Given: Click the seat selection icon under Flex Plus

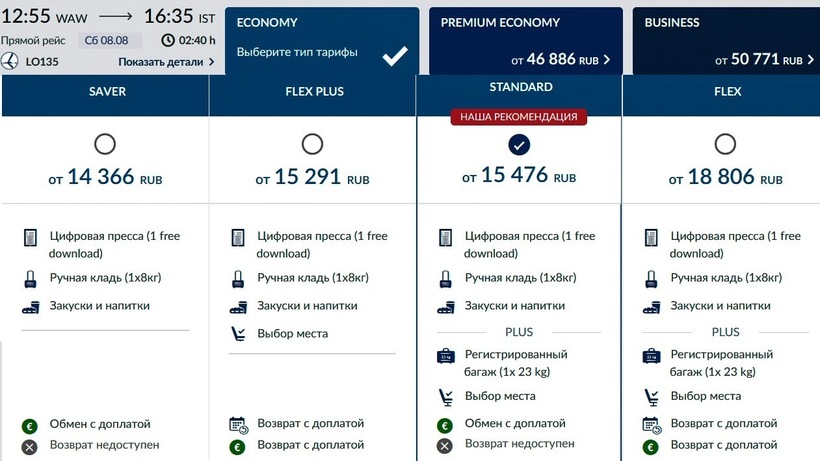Looking at the screenshot, I should click(238, 334).
